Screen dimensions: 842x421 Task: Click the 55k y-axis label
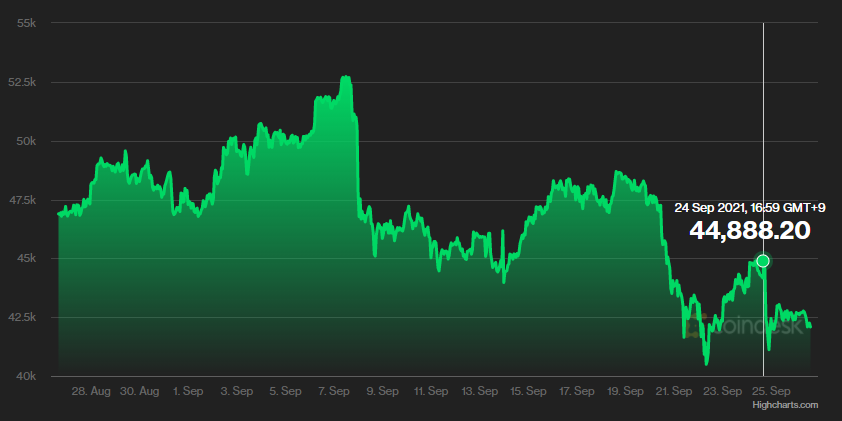click(x=27, y=23)
